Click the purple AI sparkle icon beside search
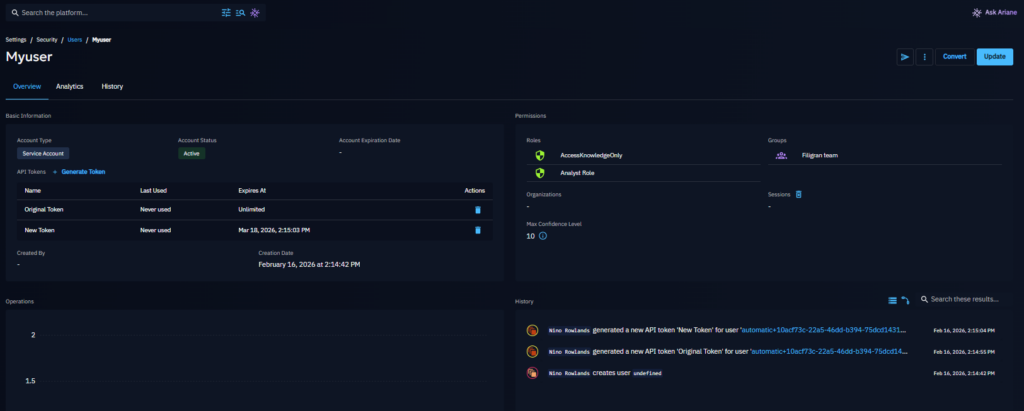The image size is (1024, 411). (x=255, y=13)
